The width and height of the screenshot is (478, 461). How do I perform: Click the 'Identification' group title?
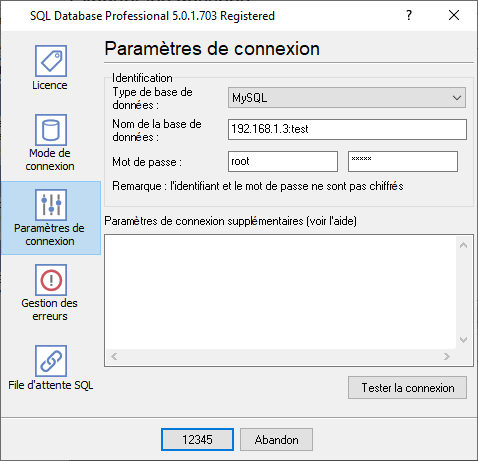[142, 78]
